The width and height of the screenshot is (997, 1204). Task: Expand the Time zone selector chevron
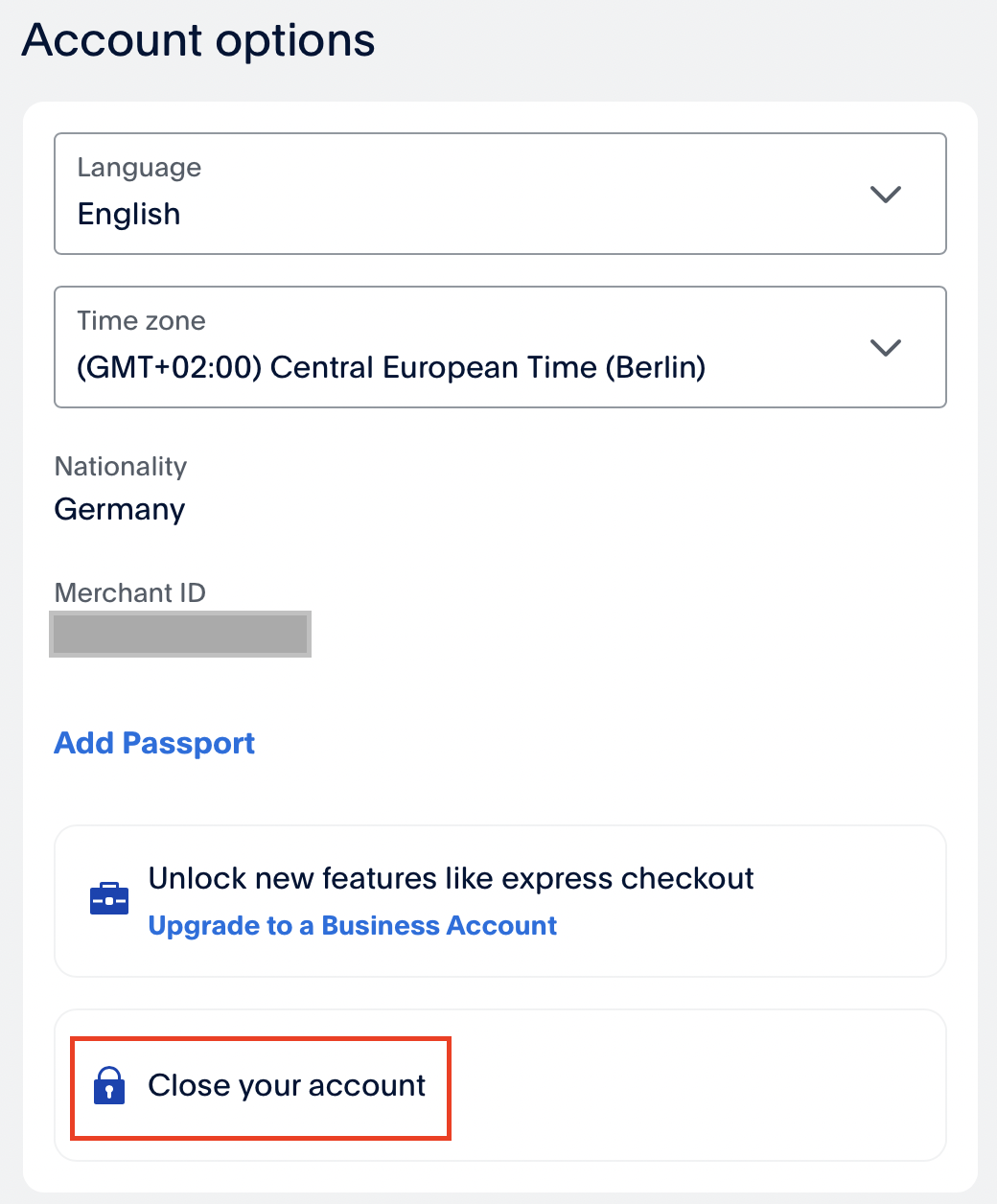[884, 347]
